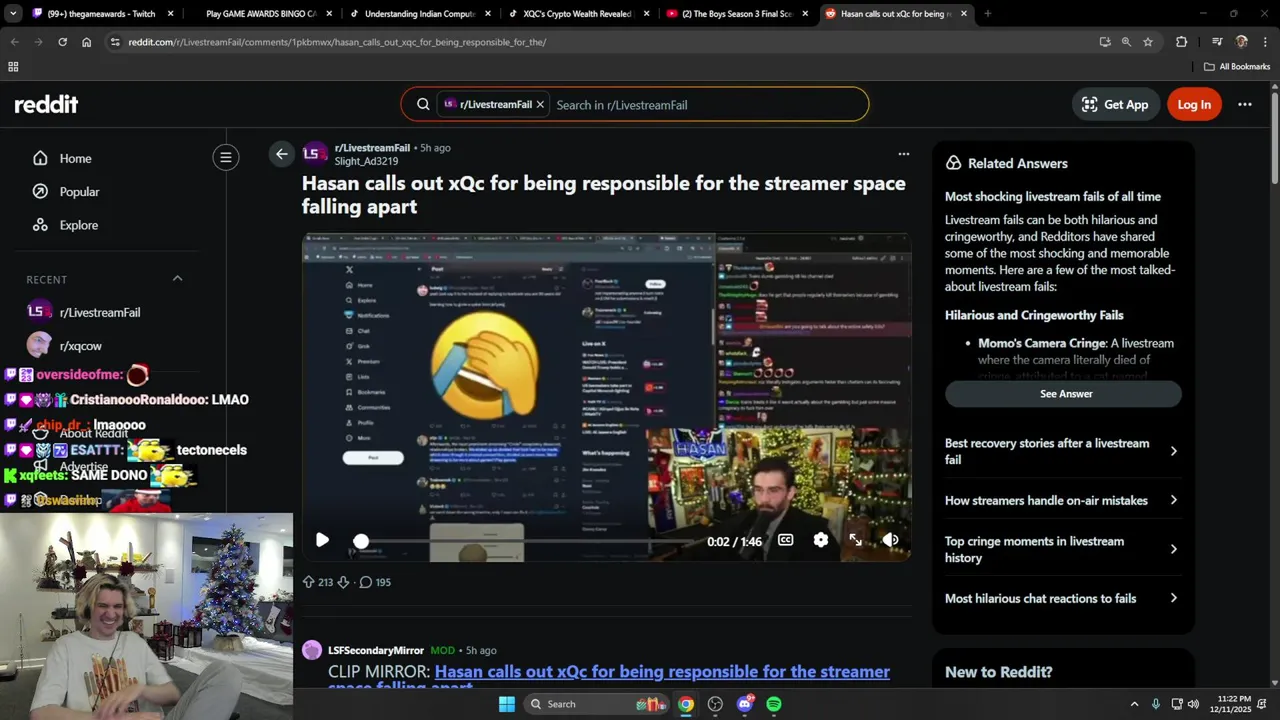The width and height of the screenshot is (1280, 720).
Task: Expand Most hilarious chat reactions to fails
Action: pyautogui.click(x=1062, y=598)
